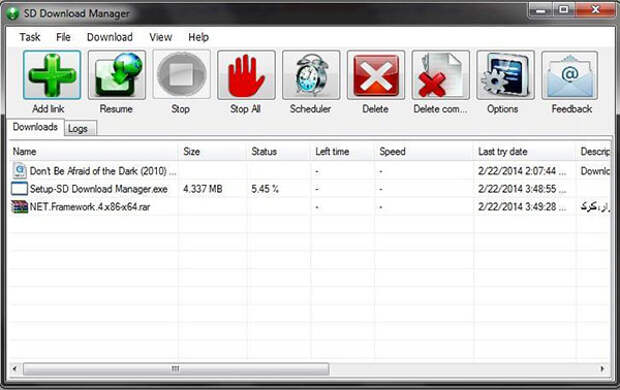620x390 pixels.
Task: Click the file icon next to Don't Be Afraid of the Dark
Action: [19, 171]
